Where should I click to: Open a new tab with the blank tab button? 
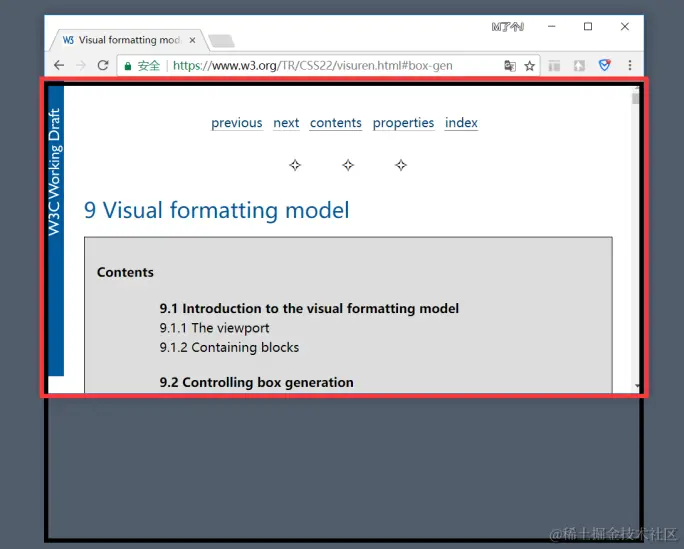pyautogui.click(x=222, y=41)
